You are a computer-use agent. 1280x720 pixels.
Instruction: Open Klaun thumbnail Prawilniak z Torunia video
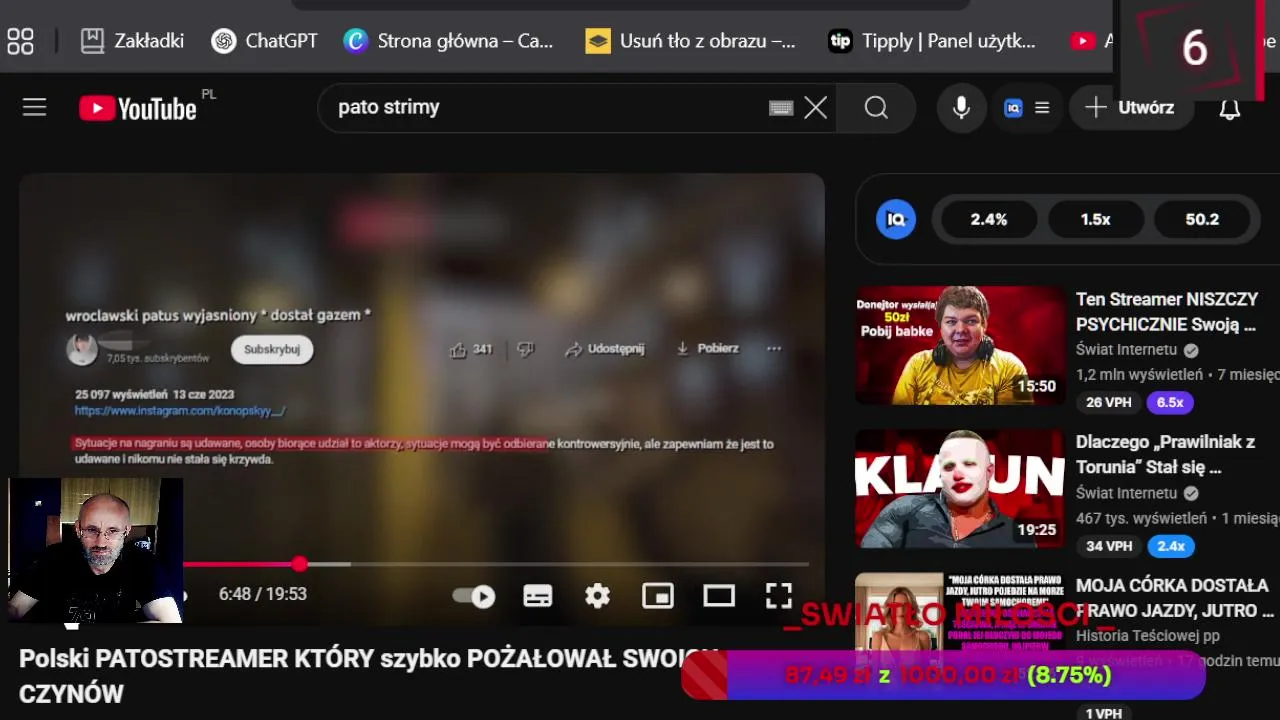tap(960, 489)
